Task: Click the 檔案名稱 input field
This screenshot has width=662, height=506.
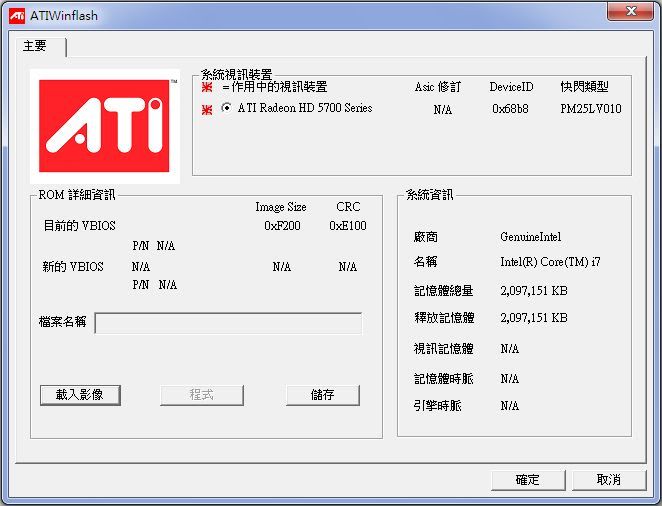Action: 228,323
